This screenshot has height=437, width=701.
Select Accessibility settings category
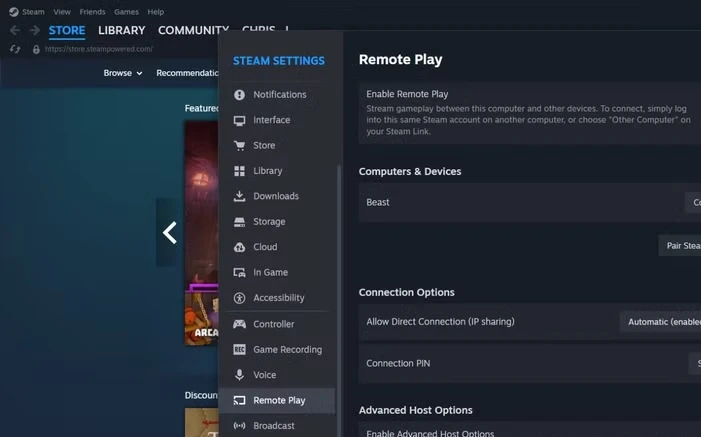click(279, 298)
